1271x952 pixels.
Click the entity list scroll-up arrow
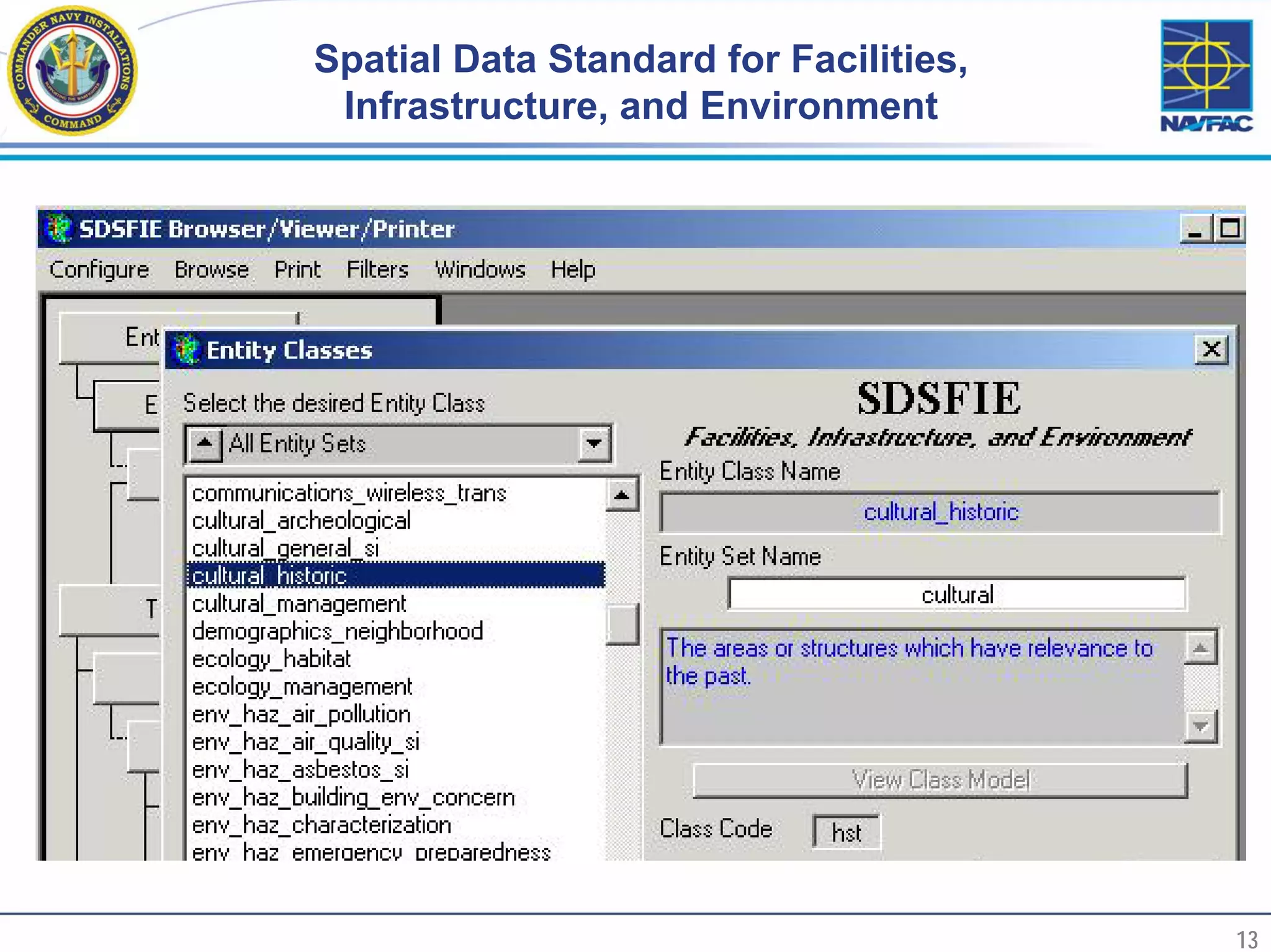[x=622, y=495]
